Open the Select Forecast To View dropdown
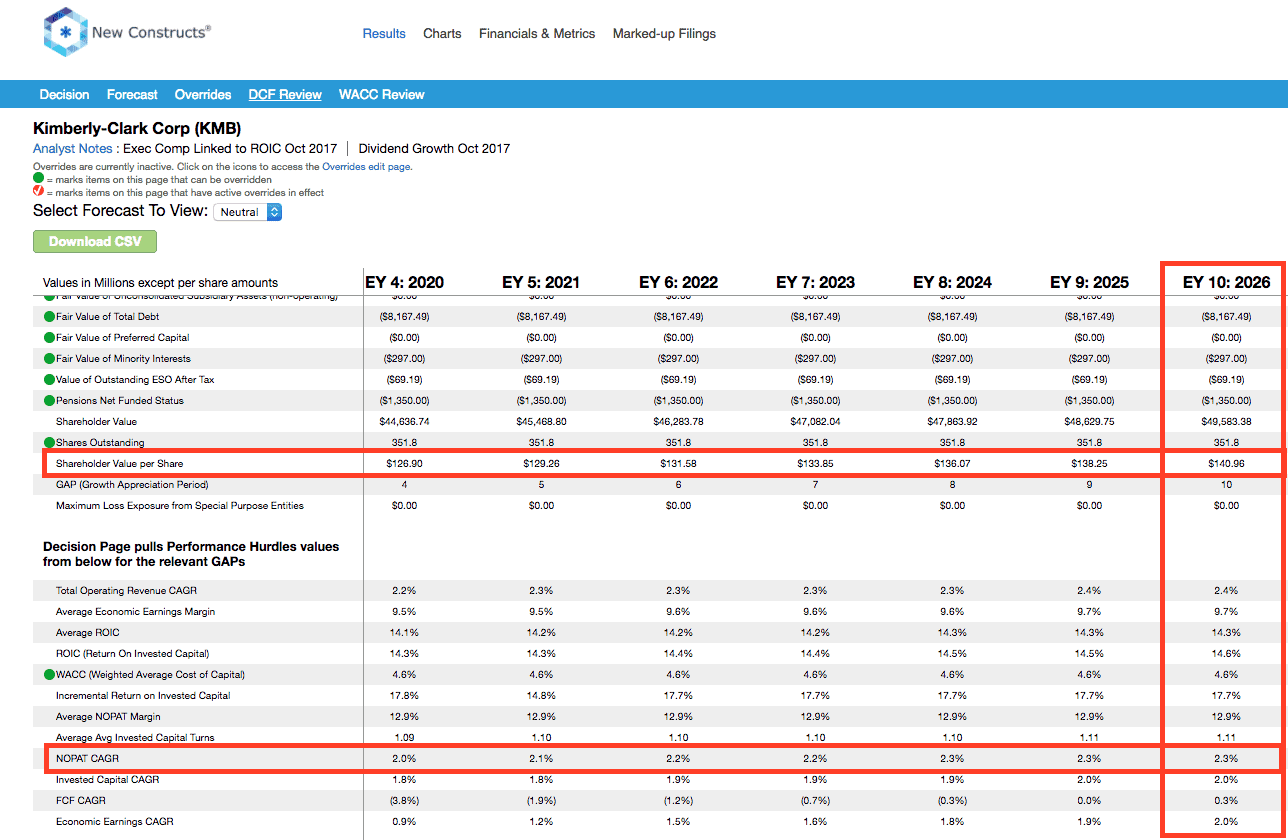Viewport: 1288px width, 840px height. pos(248,212)
